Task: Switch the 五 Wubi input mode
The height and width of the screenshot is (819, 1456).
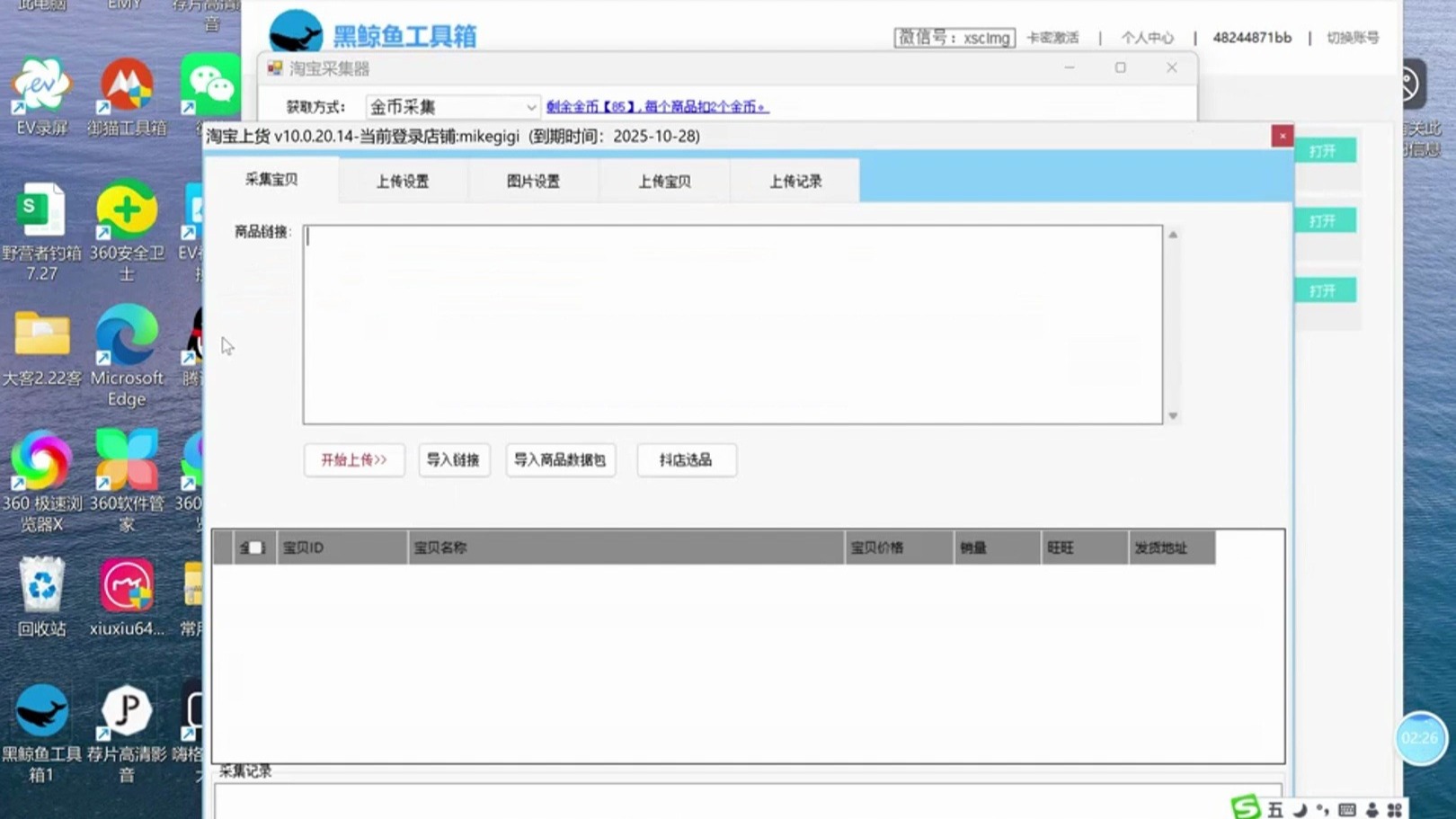Action: tap(1274, 810)
